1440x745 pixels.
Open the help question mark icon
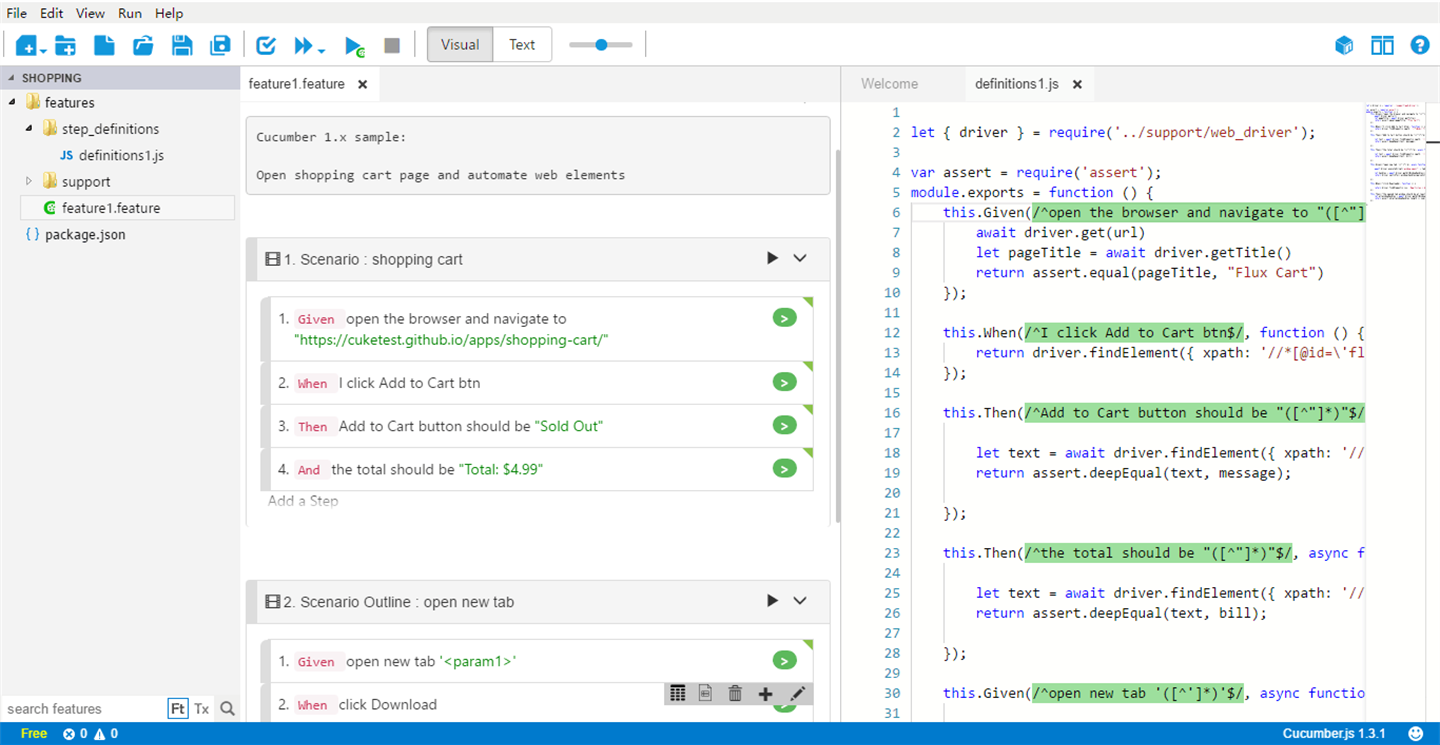click(1419, 45)
